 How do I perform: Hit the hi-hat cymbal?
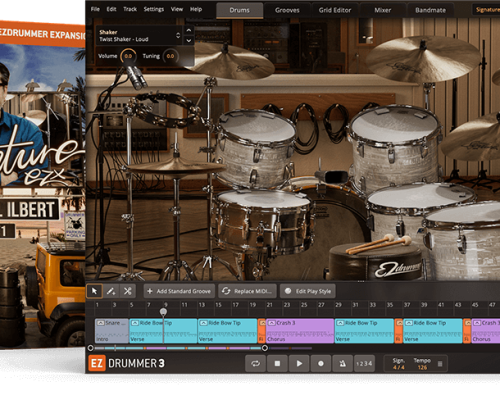click(x=177, y=167)
